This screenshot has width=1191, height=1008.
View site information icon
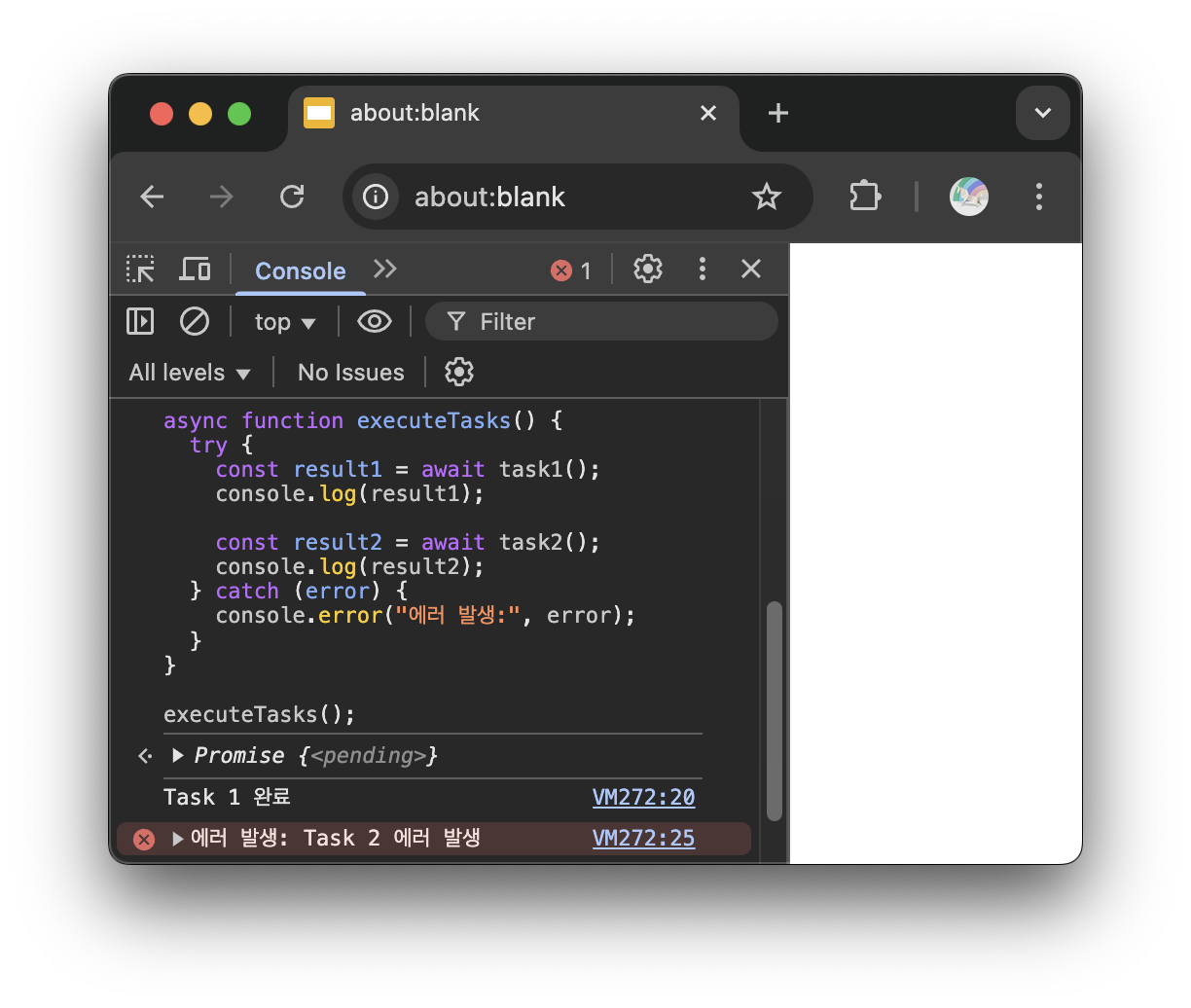pyautogui.click(x=376, y=197)
